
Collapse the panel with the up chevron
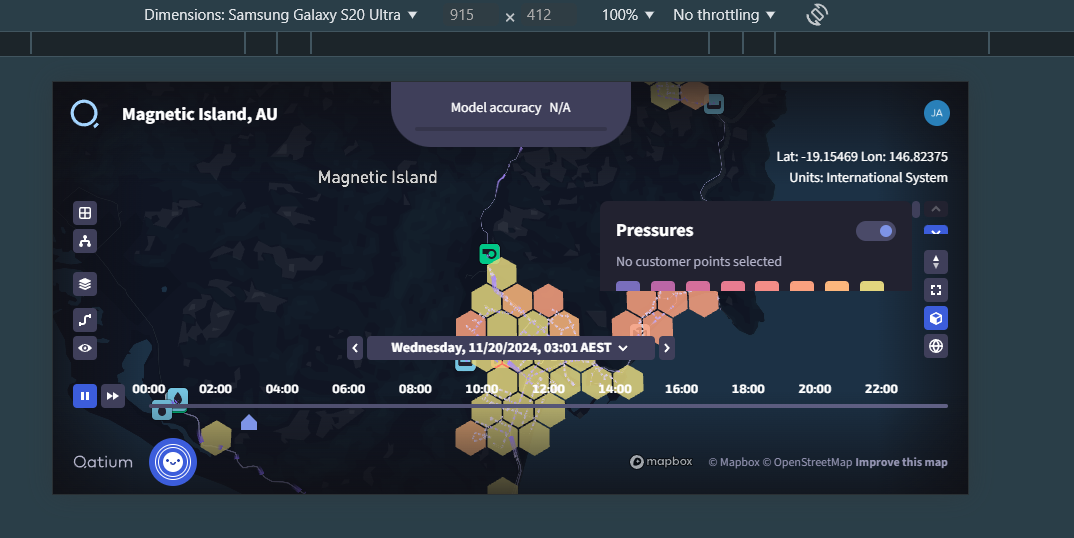(x=936, y=209)
